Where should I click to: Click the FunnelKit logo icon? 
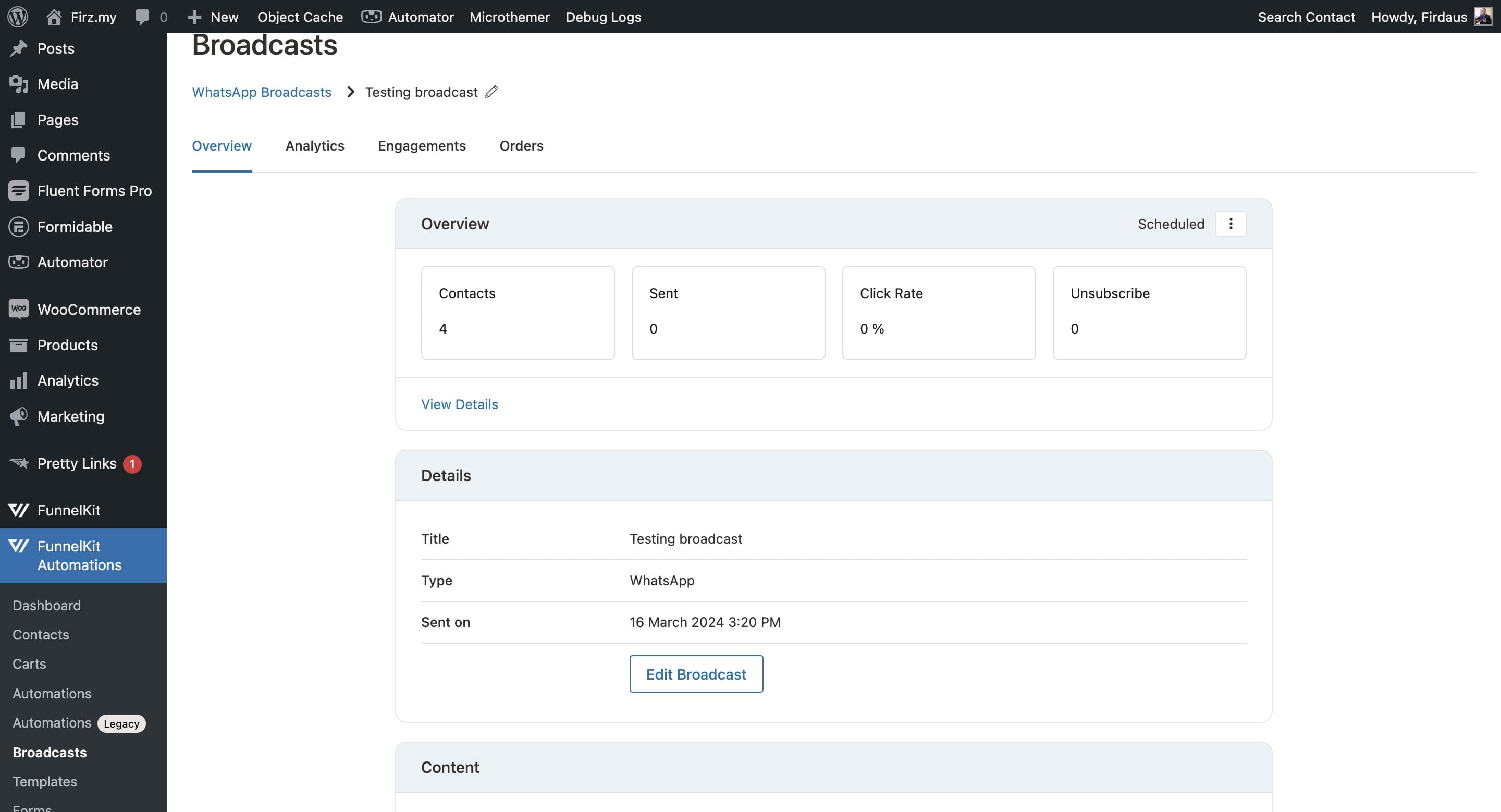coord(19,510)
